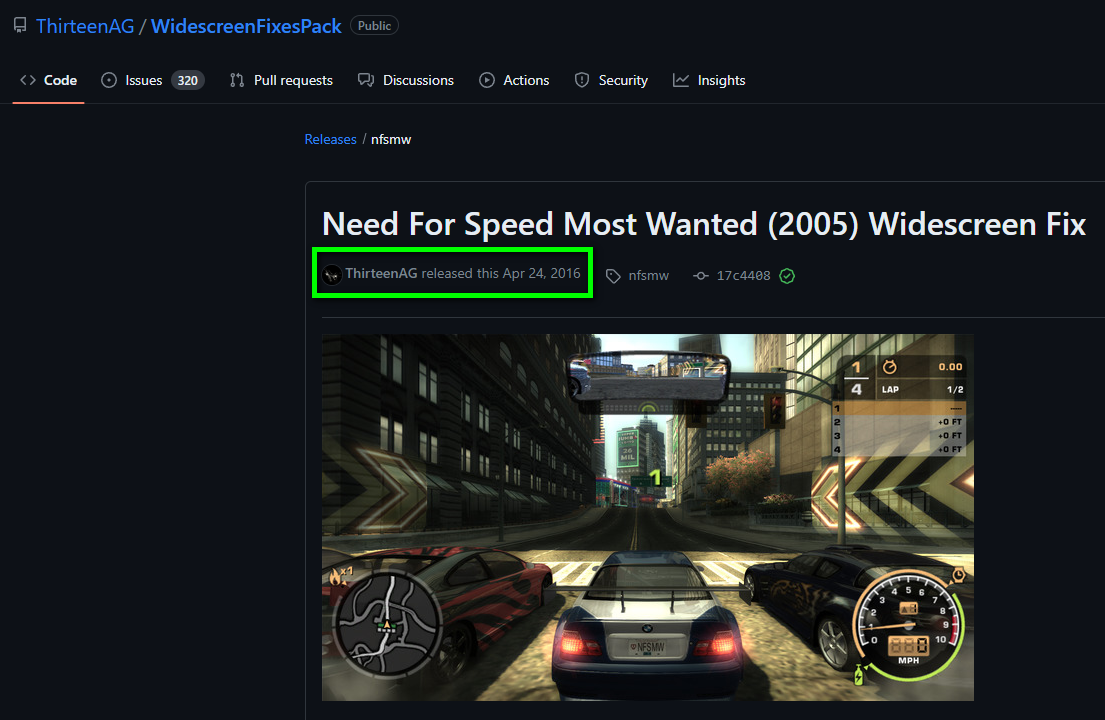Click the Discussions speech-bubble icon
The height and width of the screenshot is (720, 1105).
coord(366,80)
